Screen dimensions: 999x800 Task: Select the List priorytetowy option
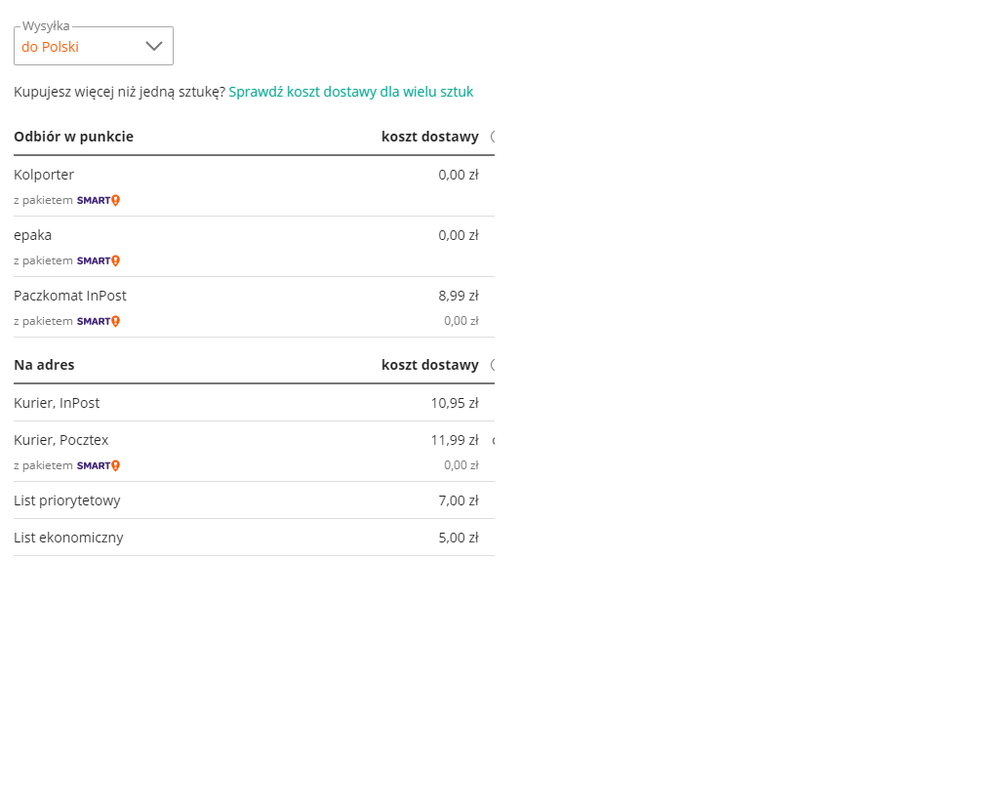(67, 500)
